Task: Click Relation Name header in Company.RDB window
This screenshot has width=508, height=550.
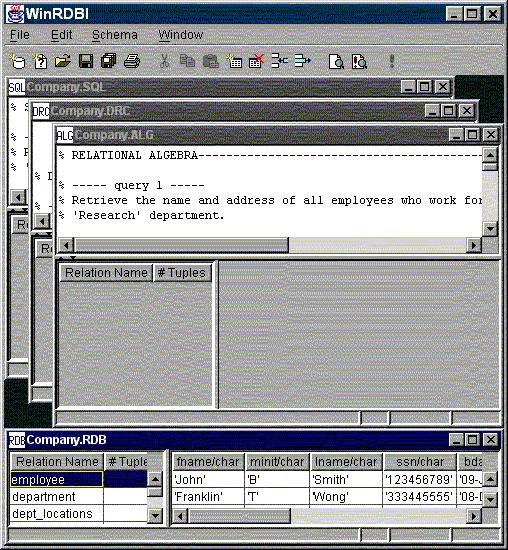Action: point(57,462)
